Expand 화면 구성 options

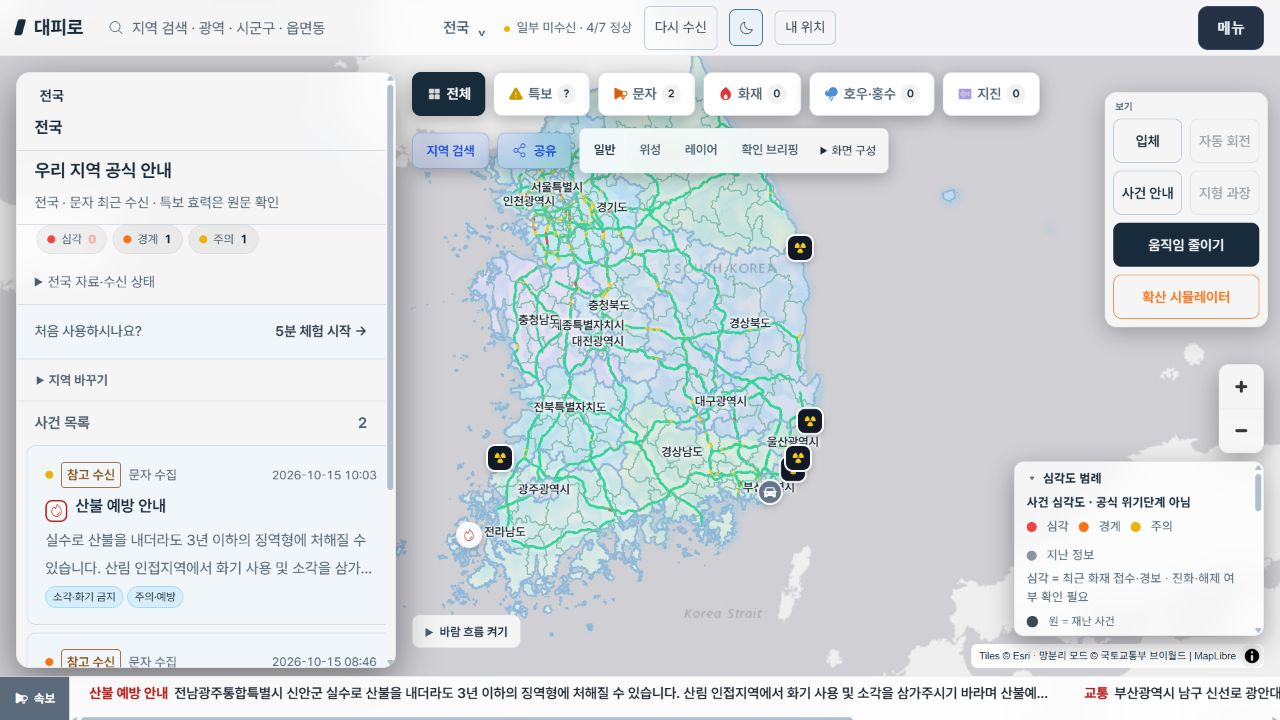tap(848, 150)
